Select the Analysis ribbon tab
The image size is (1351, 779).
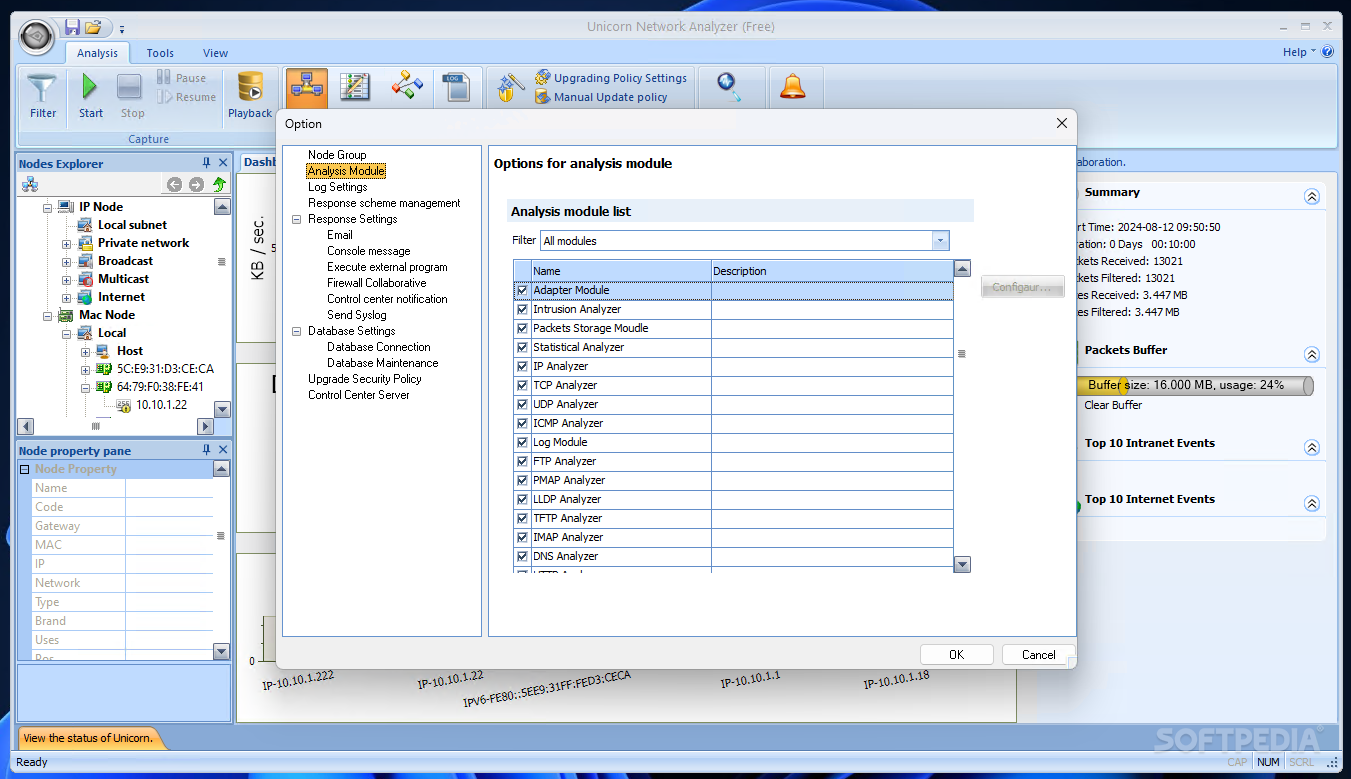point(97,53)
